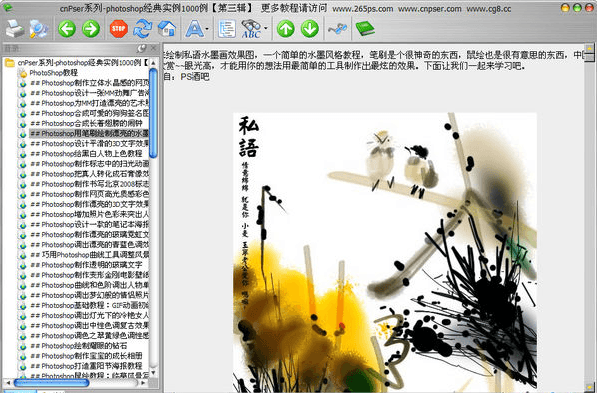This screenshot has height=393, width=597.
Task: Open Photoshop制作变形金刚电影壁纸 topic
Action: pyautogui.click(x=89, y=275)
